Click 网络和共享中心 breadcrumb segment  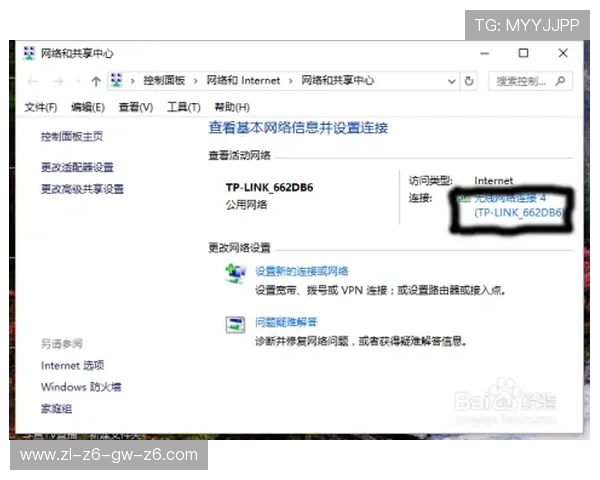(338, 80)
